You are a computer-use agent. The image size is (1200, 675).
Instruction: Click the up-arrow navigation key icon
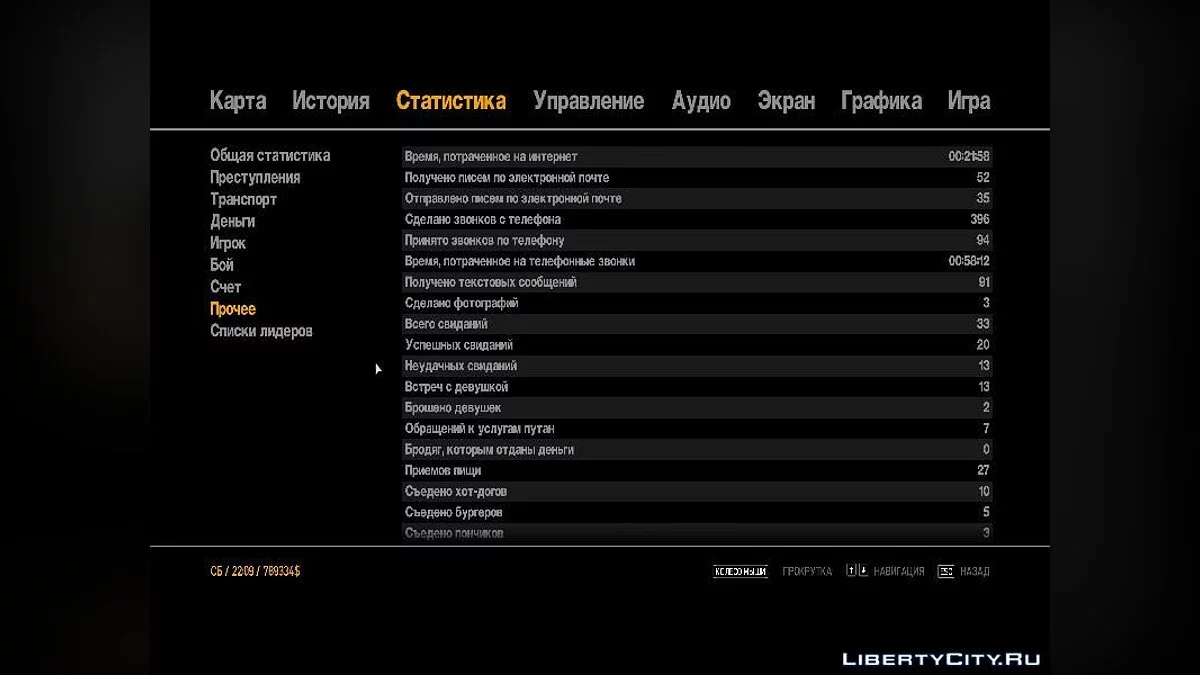[851, 570]
